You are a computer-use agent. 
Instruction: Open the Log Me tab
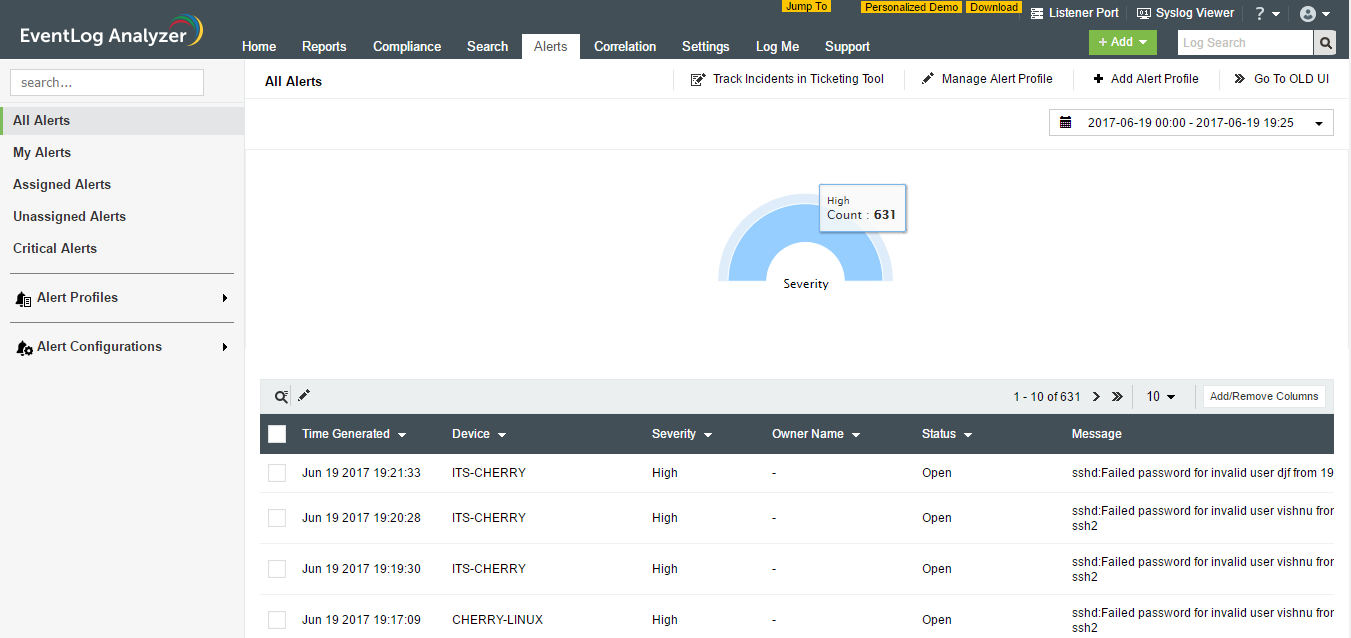(777, 46)
